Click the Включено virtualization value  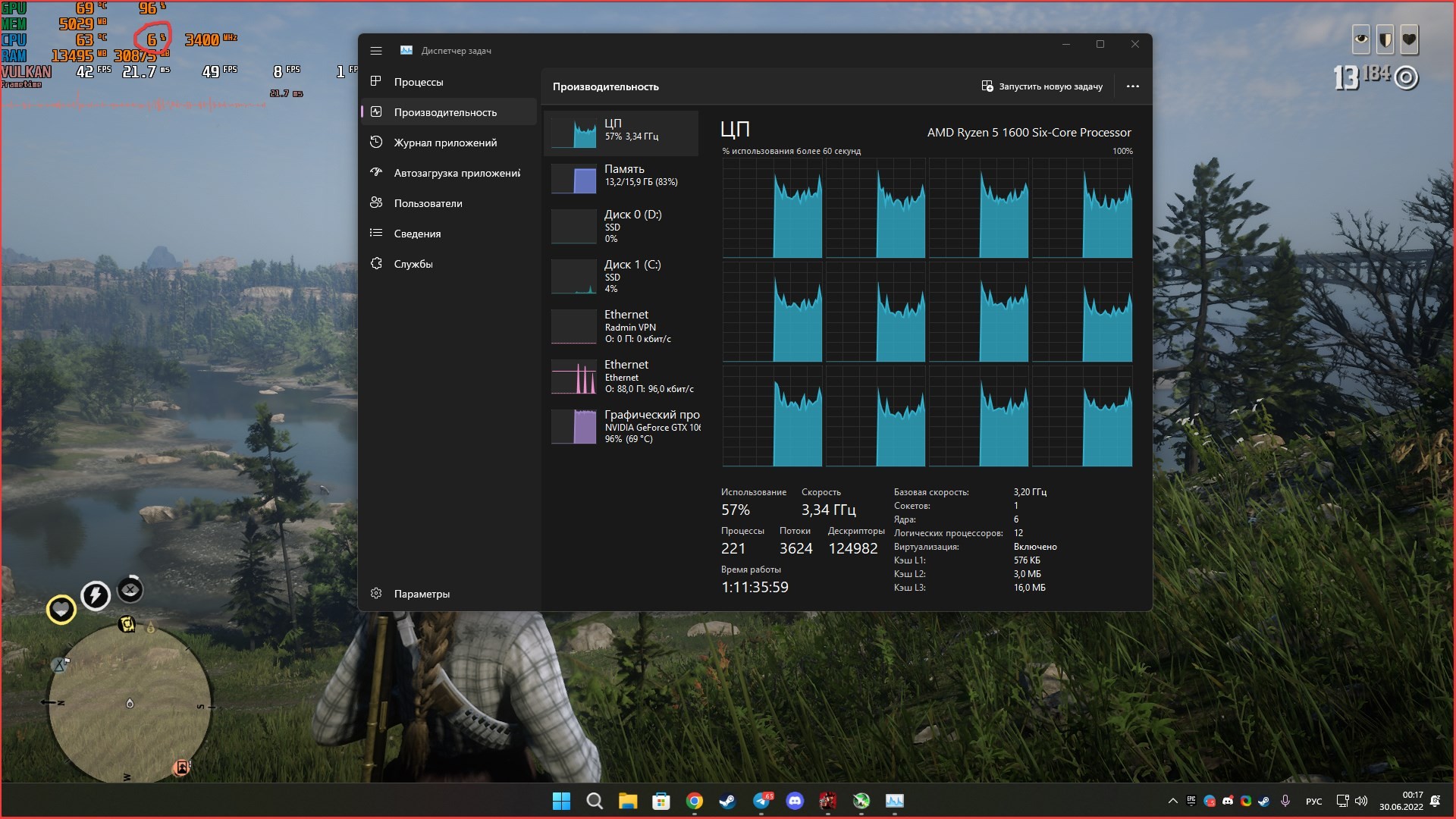[x=1035, y=547]
